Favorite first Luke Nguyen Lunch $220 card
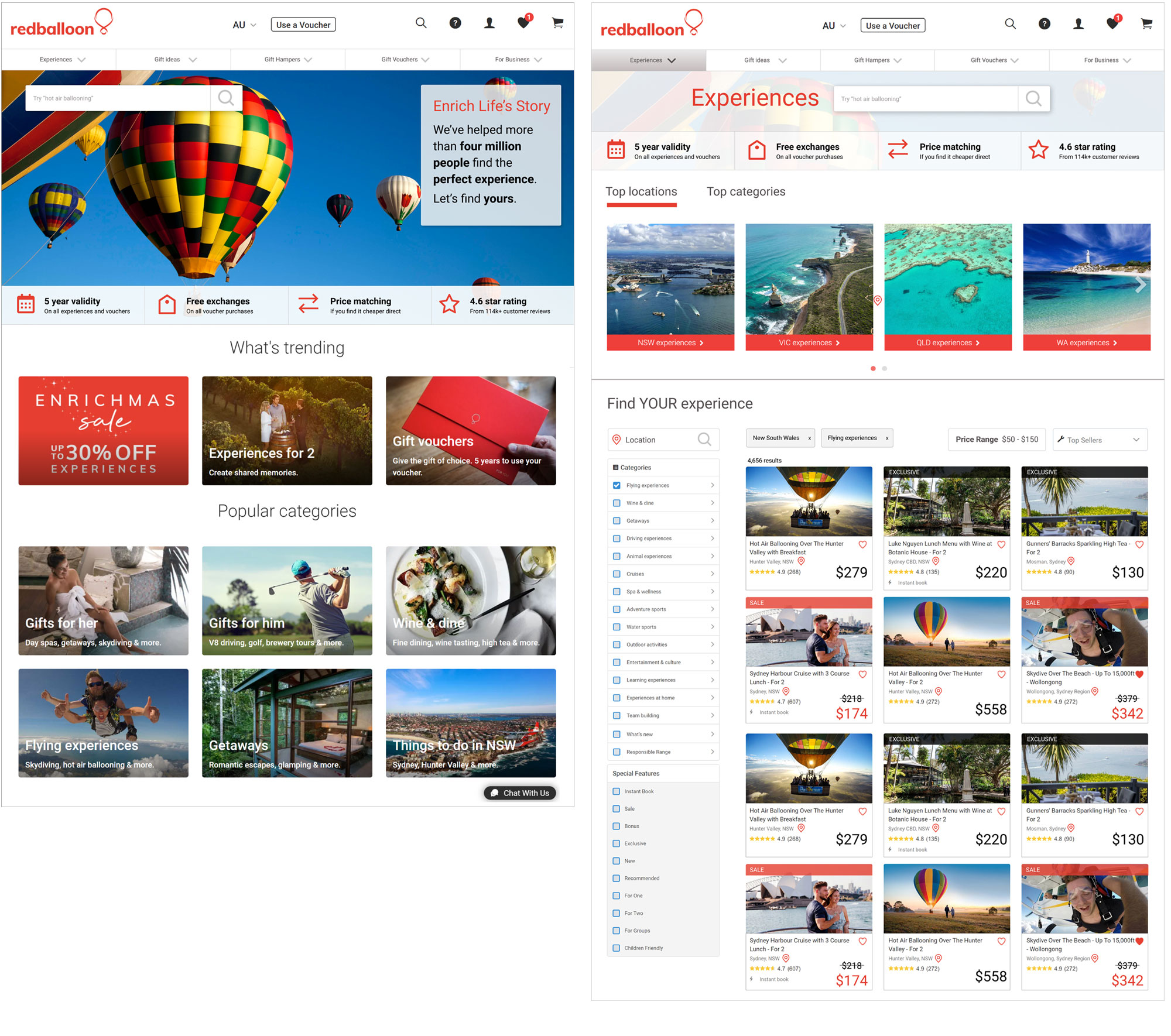Screen dimensions: 1171x1036 (x=1001, y=544)
